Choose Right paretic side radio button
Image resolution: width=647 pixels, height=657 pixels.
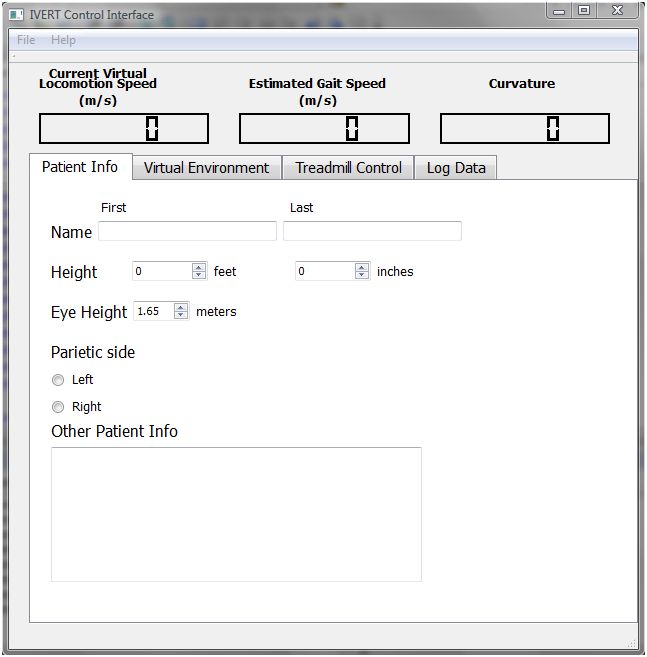point(58,407)
